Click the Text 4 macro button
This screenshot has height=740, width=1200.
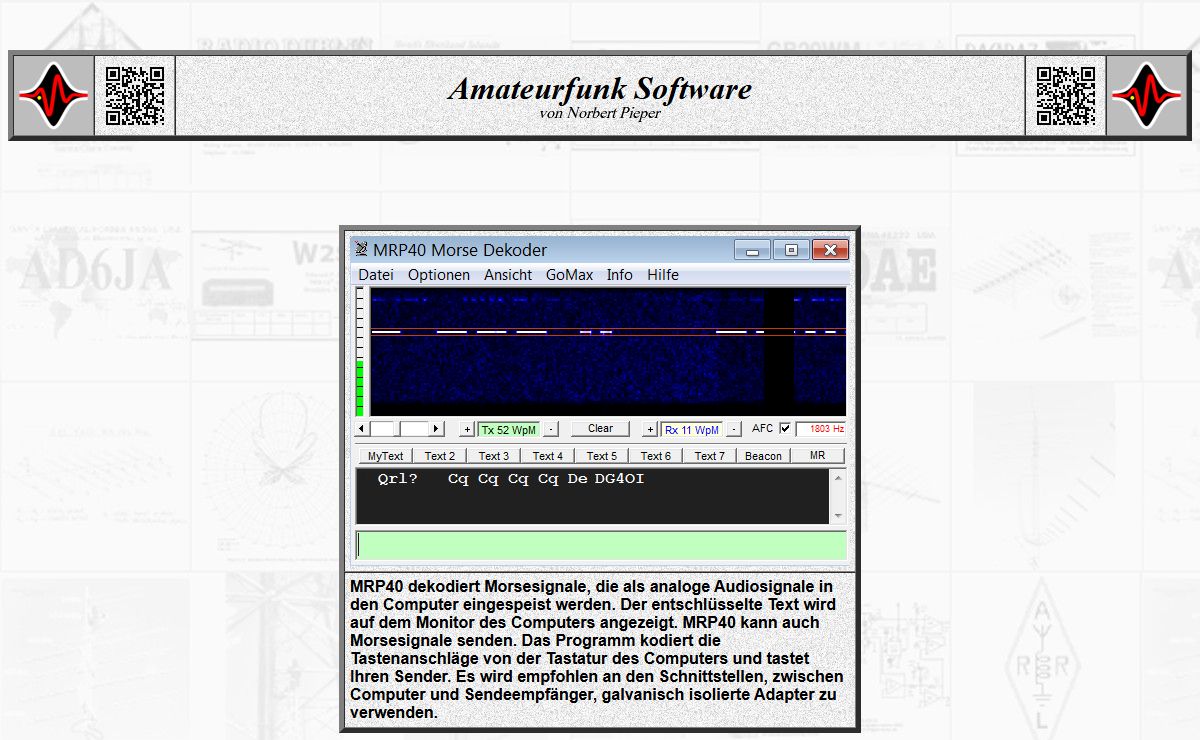[547, 456]
